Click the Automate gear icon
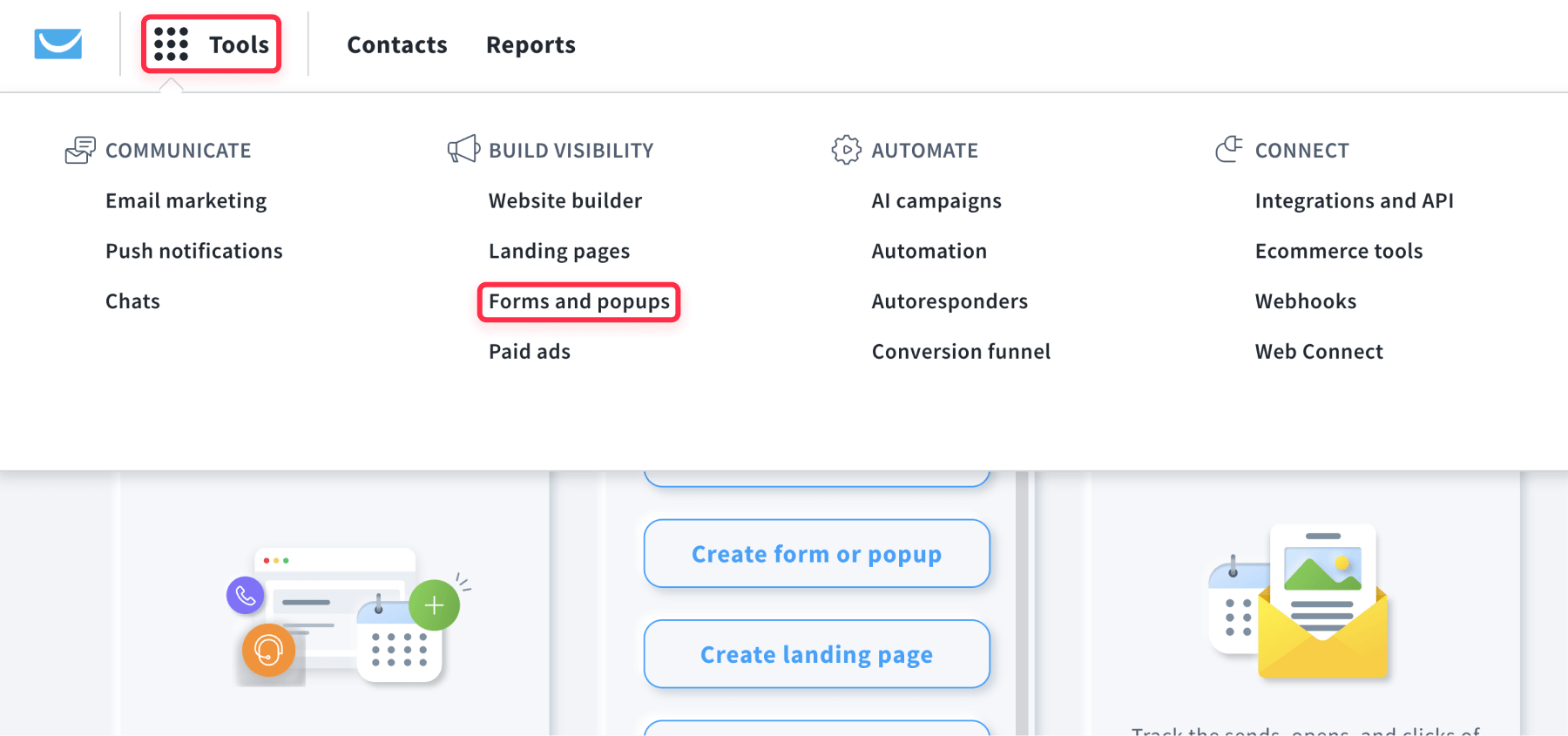Screen dimensions: 1568x736 (x=846, y=150)
